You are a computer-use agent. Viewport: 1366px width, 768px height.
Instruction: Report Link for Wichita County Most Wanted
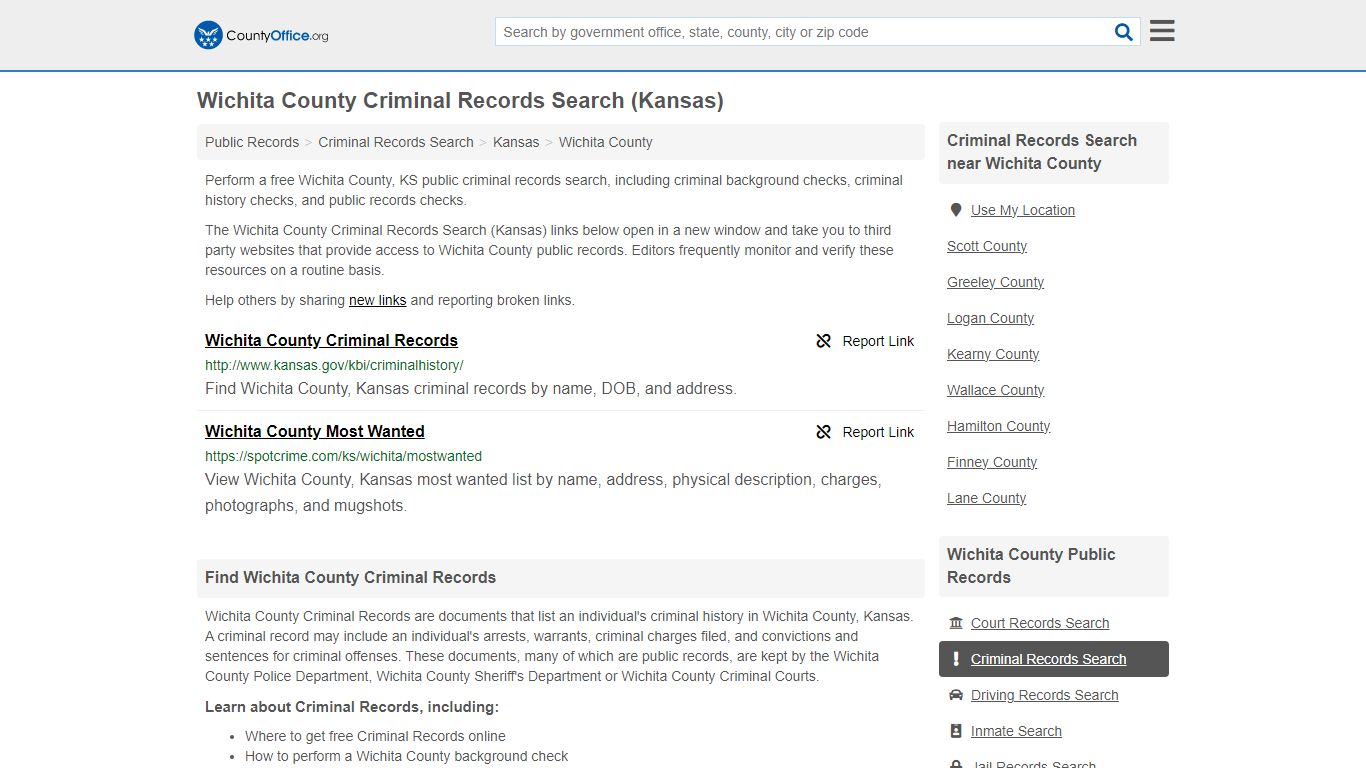865,432
